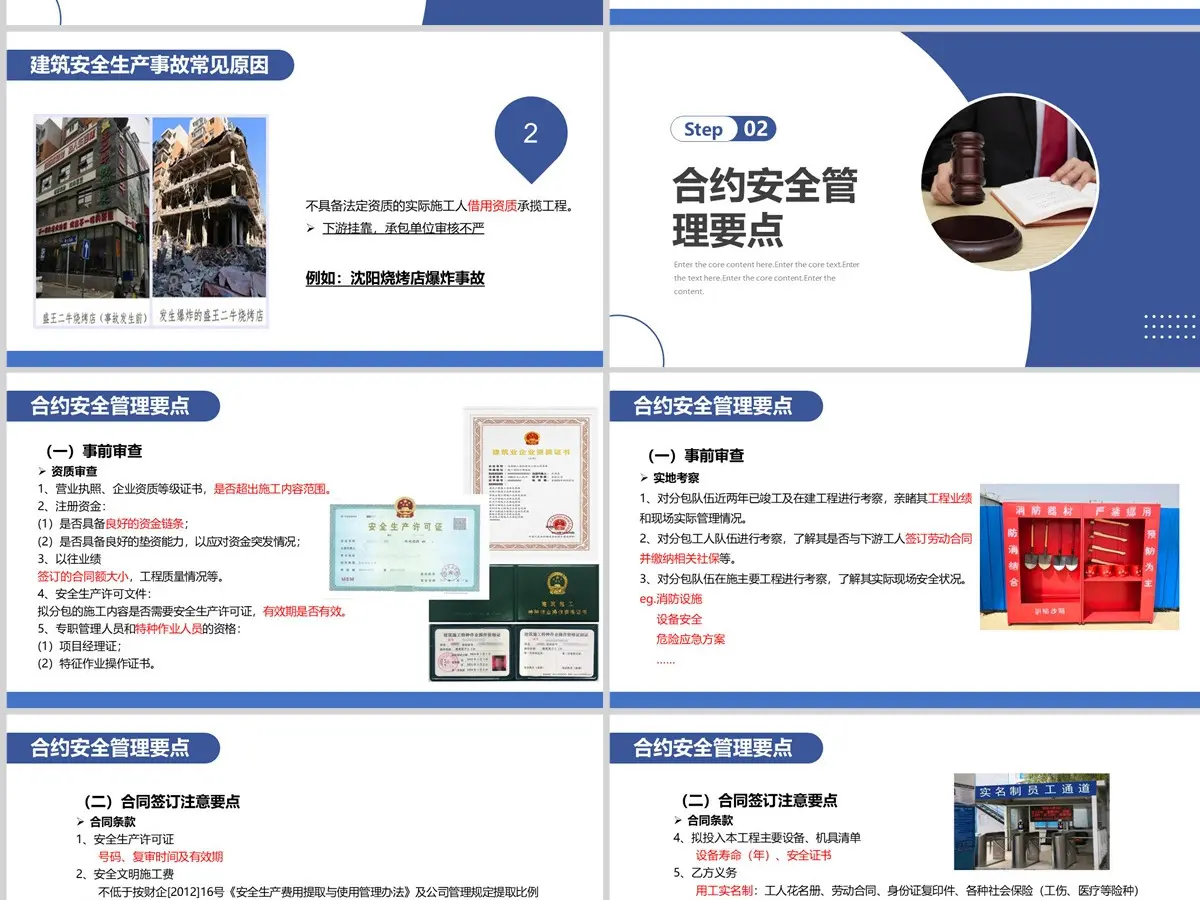Click the red text 良好的资金链条
The width and height of the screenshot is (1200, 900).
(x=146, y=524)
